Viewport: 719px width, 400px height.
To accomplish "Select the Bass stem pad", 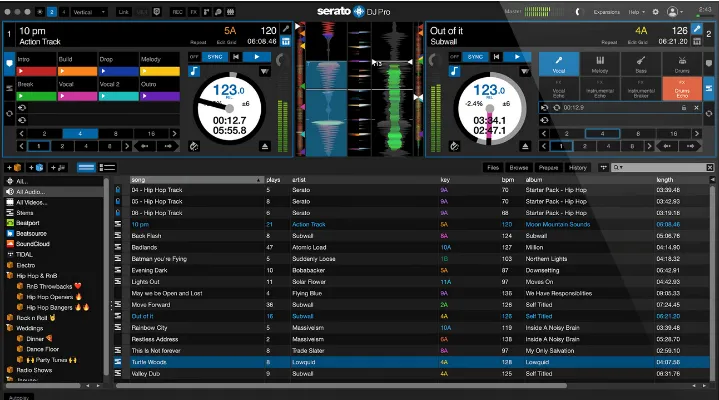I will (641, 64).
